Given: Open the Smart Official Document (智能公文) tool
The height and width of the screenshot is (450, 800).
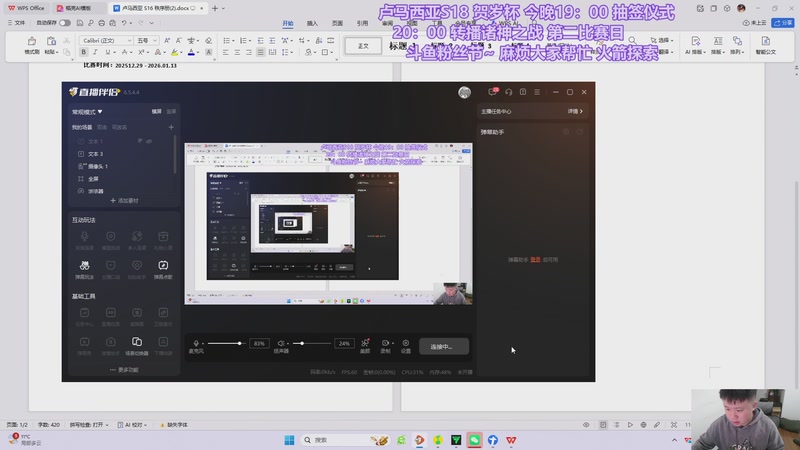Looking at the screenshot, I should pos(765,44).
